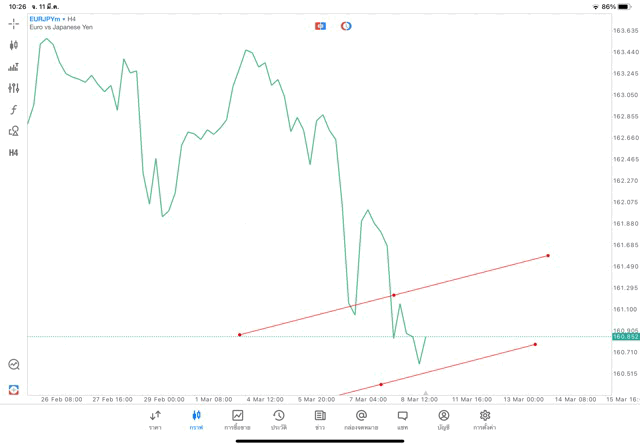
Task: Tap the red-blue trade panel icon at bottom left
Action: tap(13, 389)
